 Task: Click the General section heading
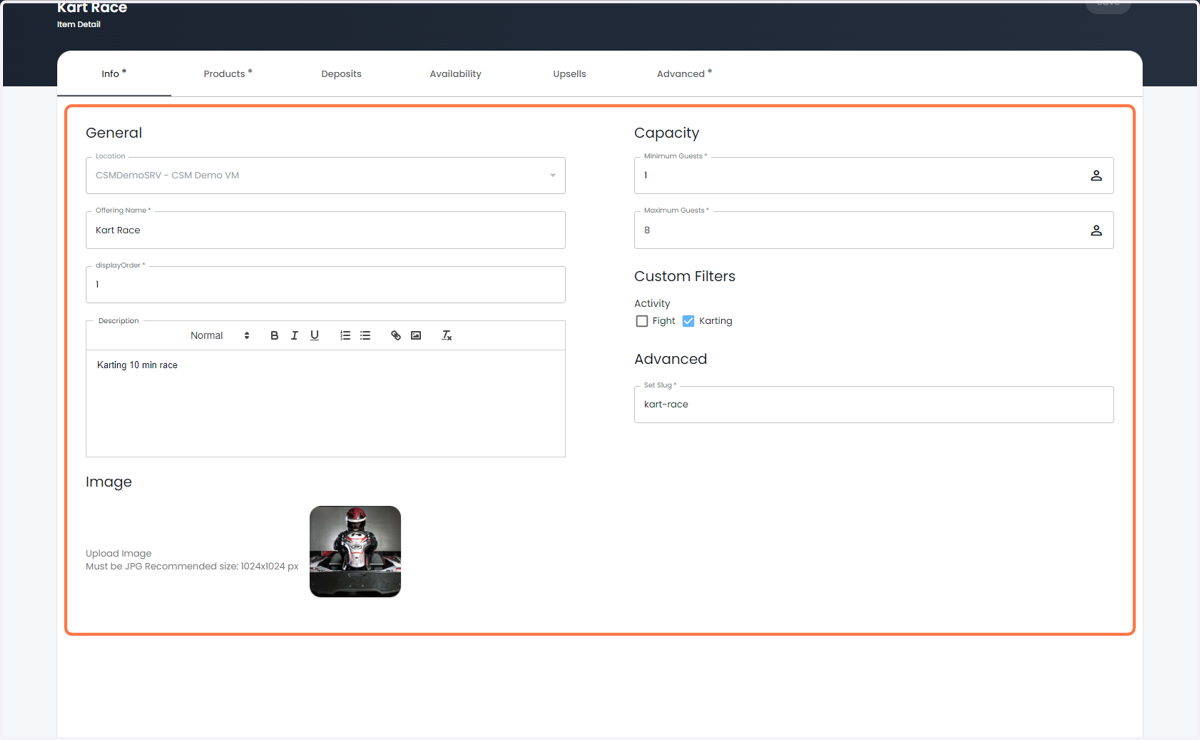[114, 133]
